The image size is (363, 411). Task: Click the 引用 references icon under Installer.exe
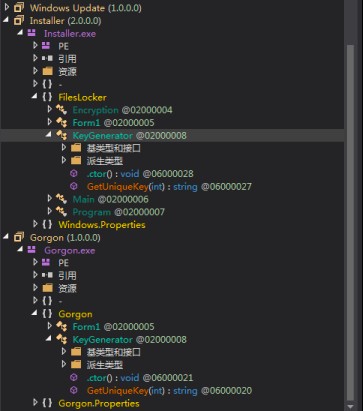point(47,58)
